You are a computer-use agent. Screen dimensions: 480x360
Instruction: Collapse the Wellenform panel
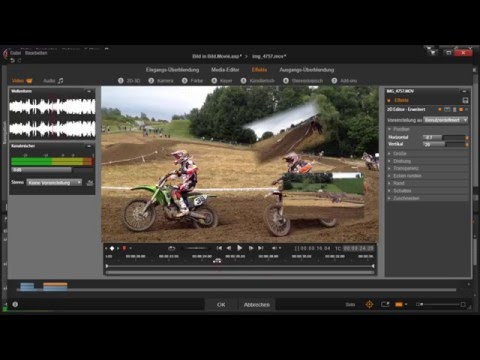[89, 91]
